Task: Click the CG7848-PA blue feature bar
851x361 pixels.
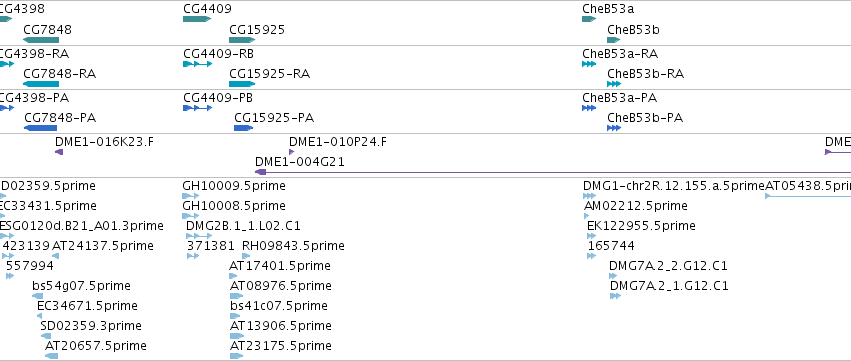Action: pos(40,128)
